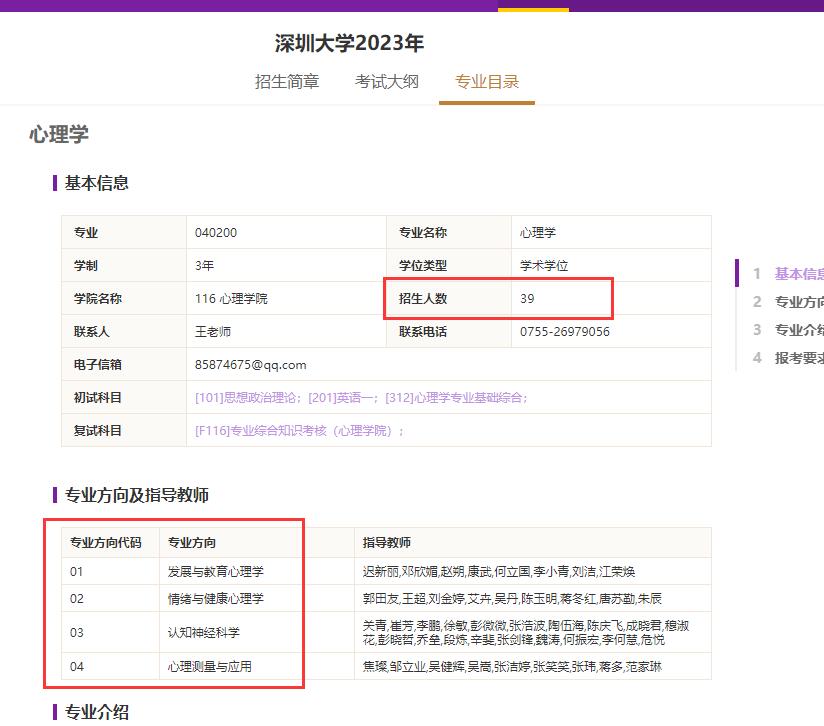This screenshot has height=726, width=824.
Task: Click the 学制 value 3年
Action: tap(204, 266)
